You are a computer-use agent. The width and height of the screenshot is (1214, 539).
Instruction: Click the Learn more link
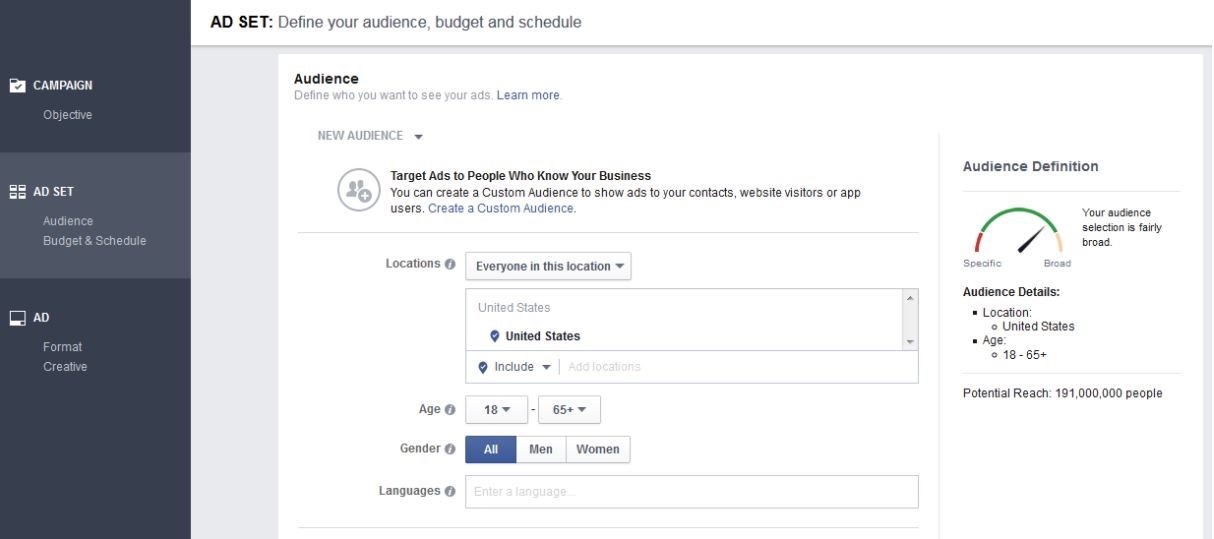[x=528, y=96]
